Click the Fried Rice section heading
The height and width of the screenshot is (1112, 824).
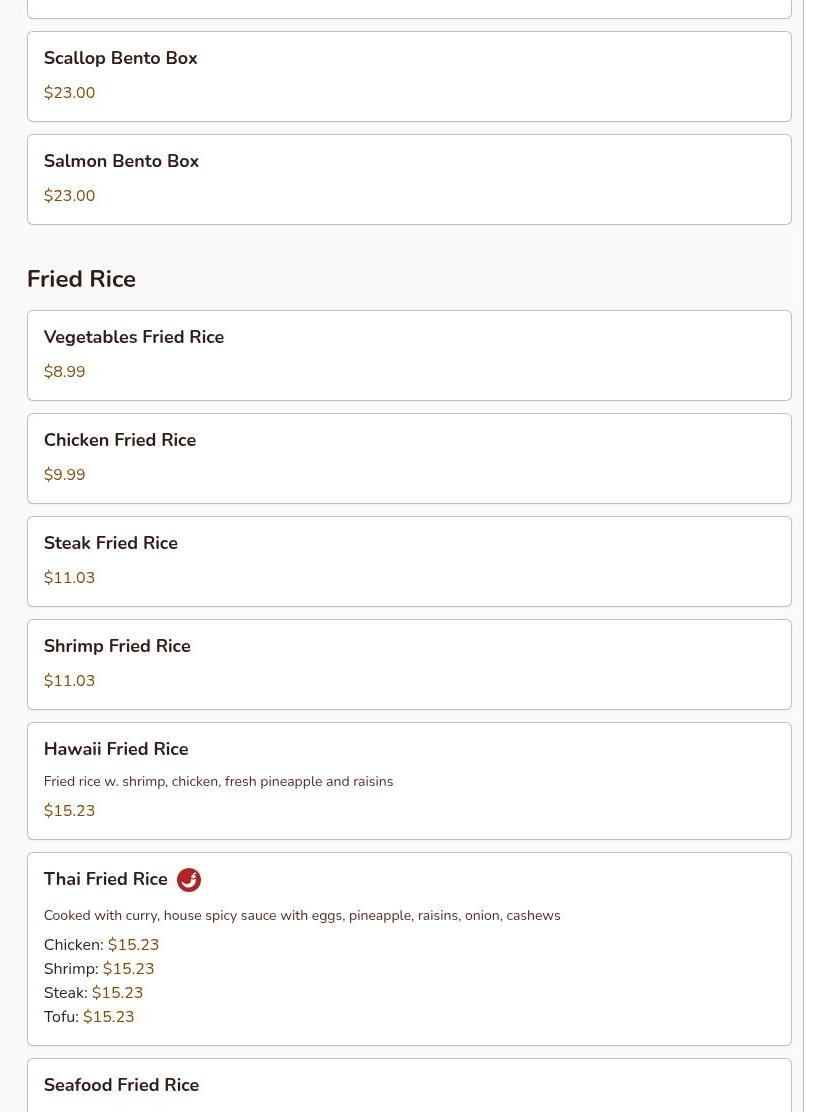[81, 279]
